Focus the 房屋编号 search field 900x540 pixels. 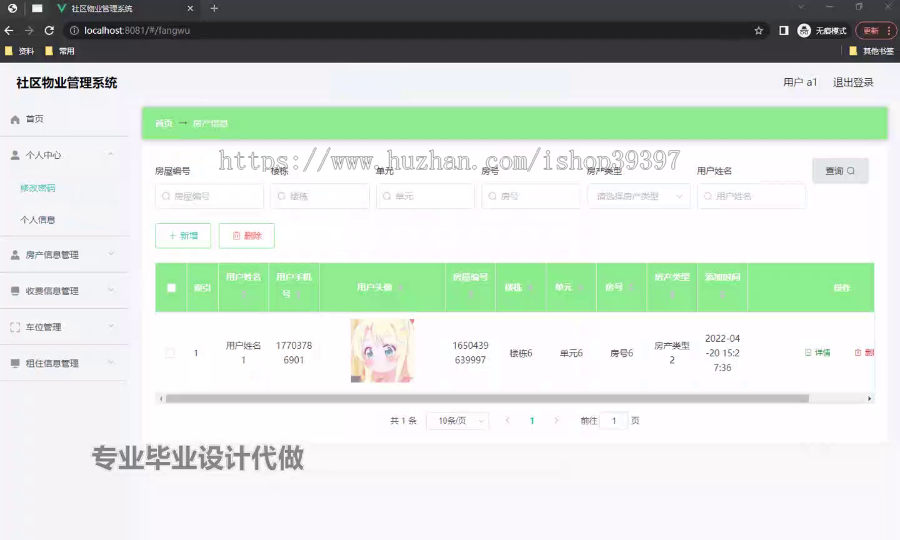pyautogui.click(x=209, y=196)
